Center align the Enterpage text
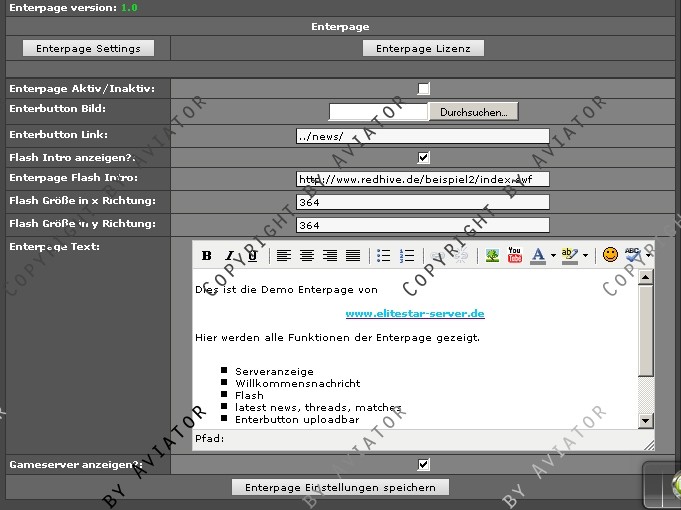 [x=307, y=256]
